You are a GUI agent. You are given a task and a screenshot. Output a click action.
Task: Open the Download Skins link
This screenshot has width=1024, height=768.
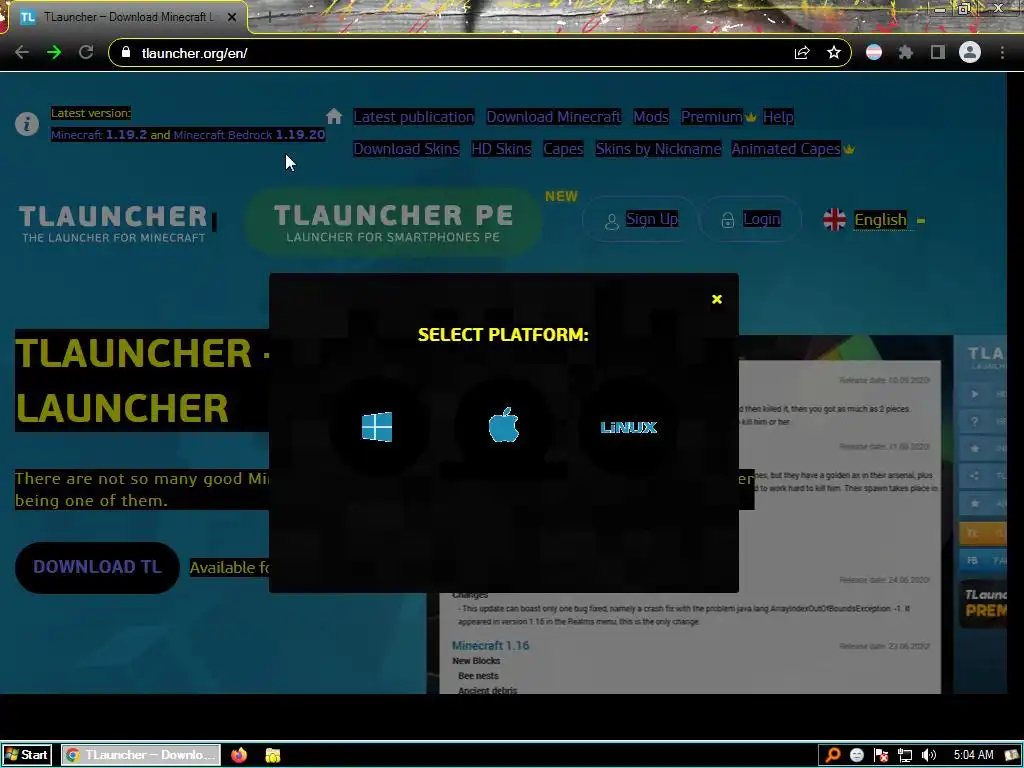[406, 149]
